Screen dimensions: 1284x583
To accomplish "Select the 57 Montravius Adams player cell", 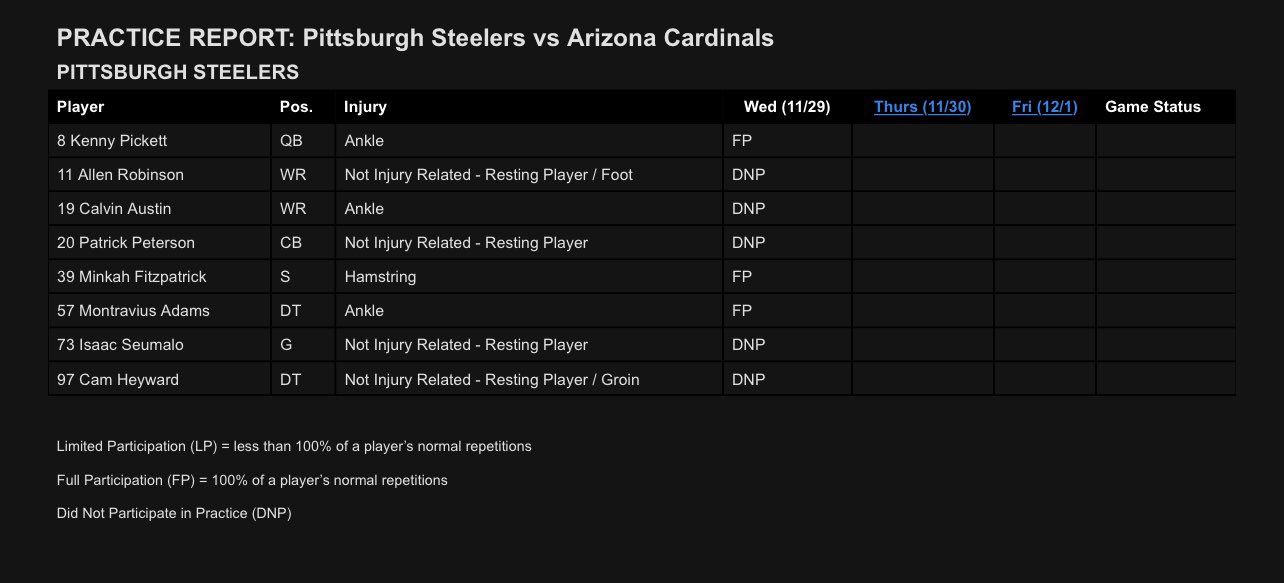I will tap(160, 311).
